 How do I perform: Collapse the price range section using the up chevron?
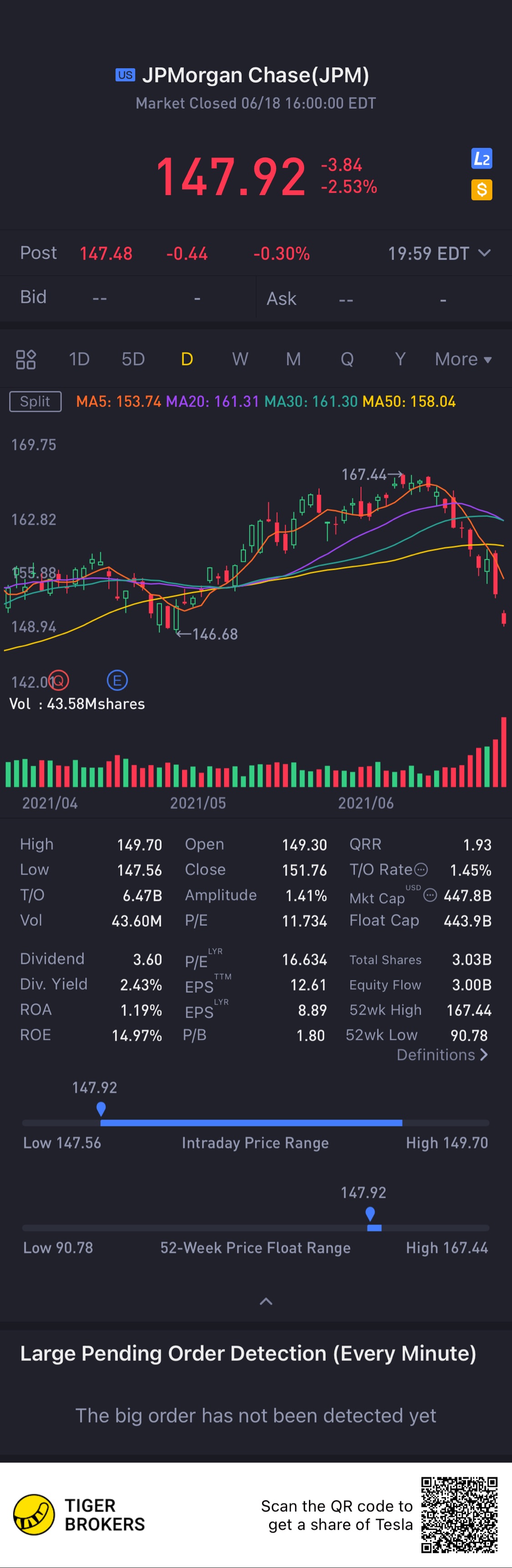(x=266, y=1301)
